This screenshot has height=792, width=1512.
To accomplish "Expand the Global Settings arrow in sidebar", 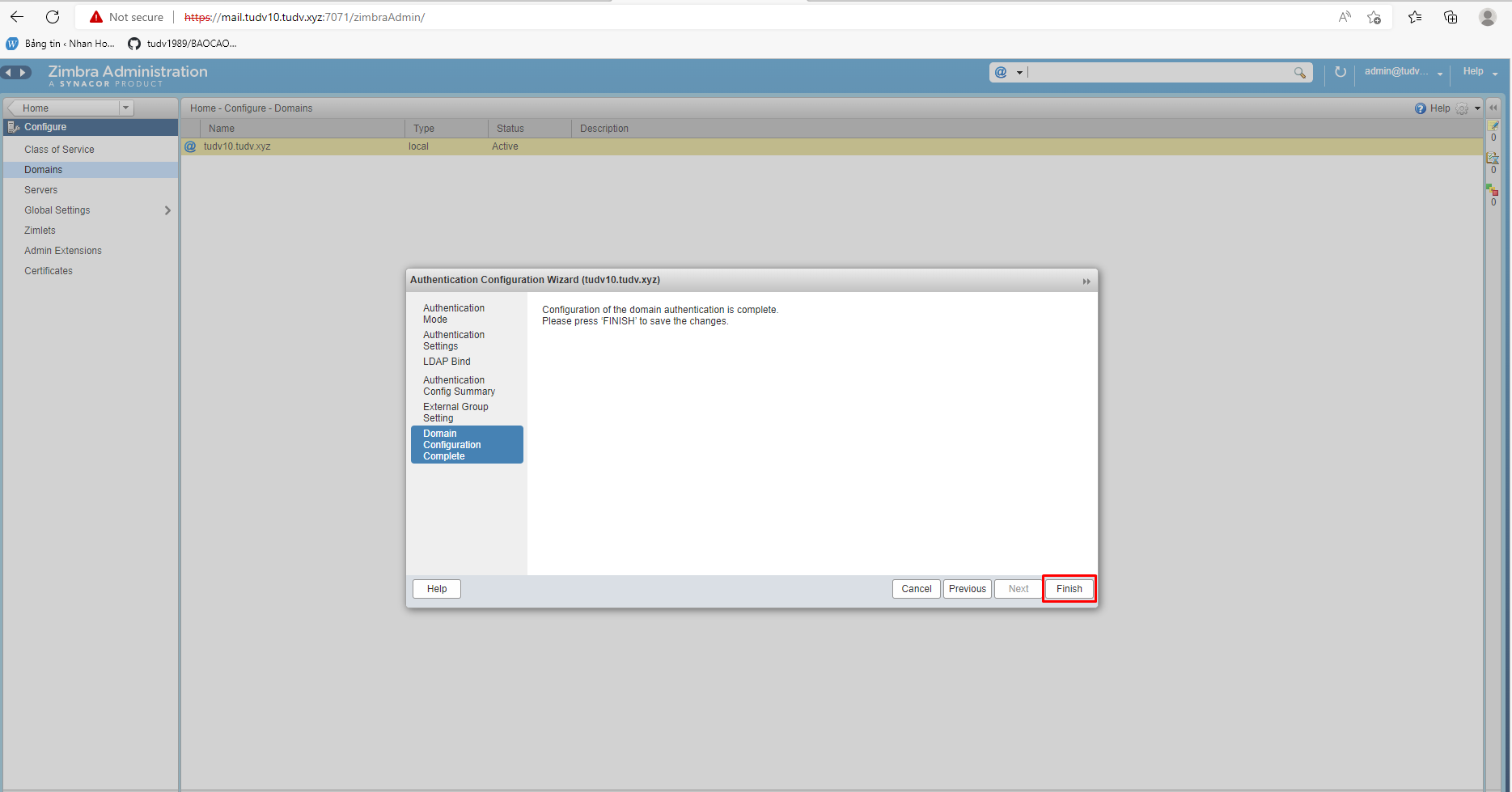I will pos(167,210).
